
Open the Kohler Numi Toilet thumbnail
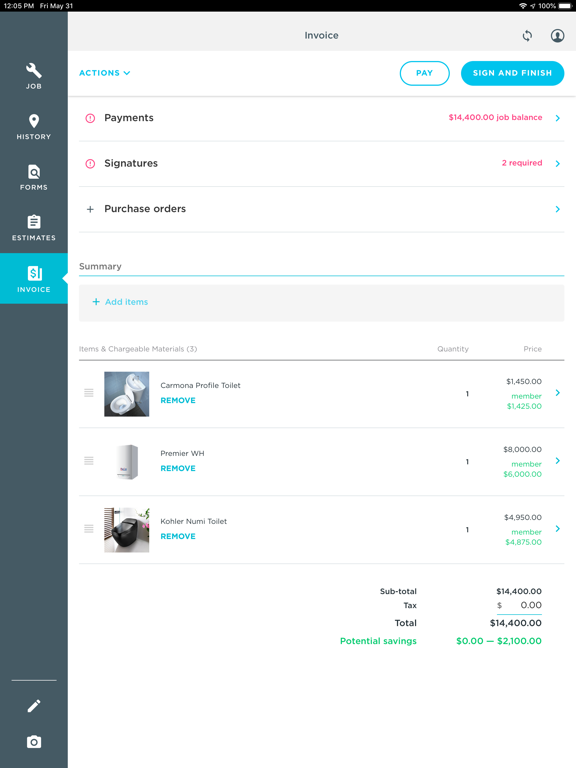[126, 530]
